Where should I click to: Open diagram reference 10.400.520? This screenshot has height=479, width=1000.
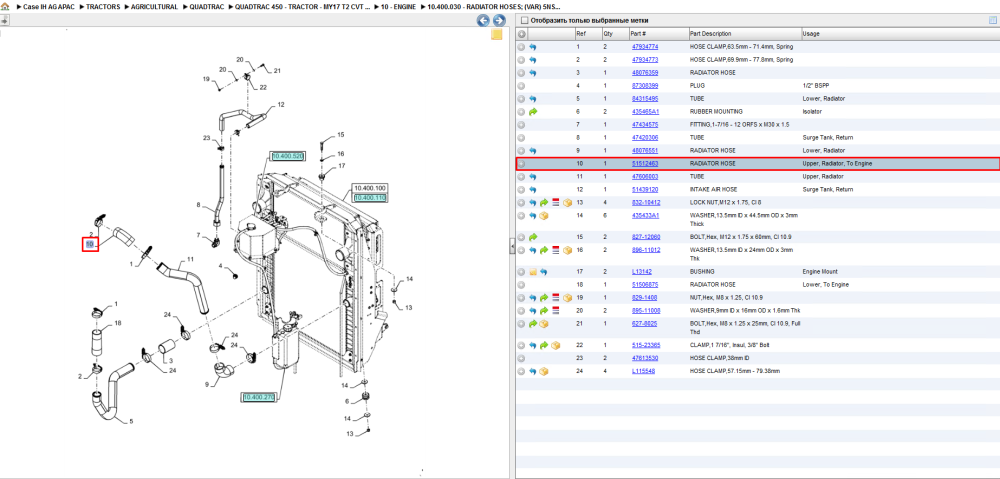[288, 156]
